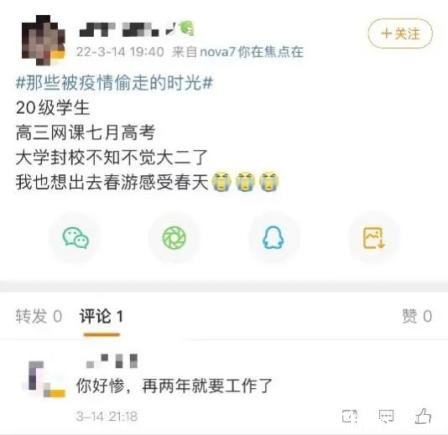Like the comment with thumbs-up icon
This screenshot has width=448, height=435.
click(x=423, y=416)
